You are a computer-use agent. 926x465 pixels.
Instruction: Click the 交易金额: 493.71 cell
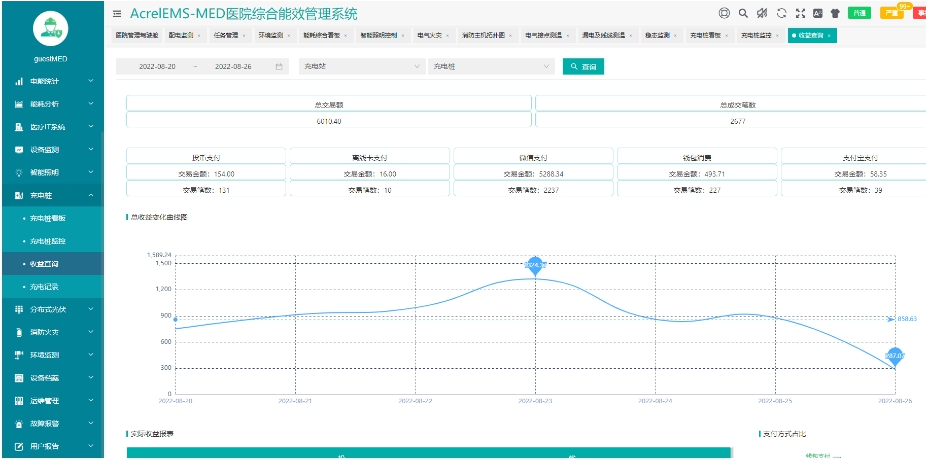[x=697, y=174]
